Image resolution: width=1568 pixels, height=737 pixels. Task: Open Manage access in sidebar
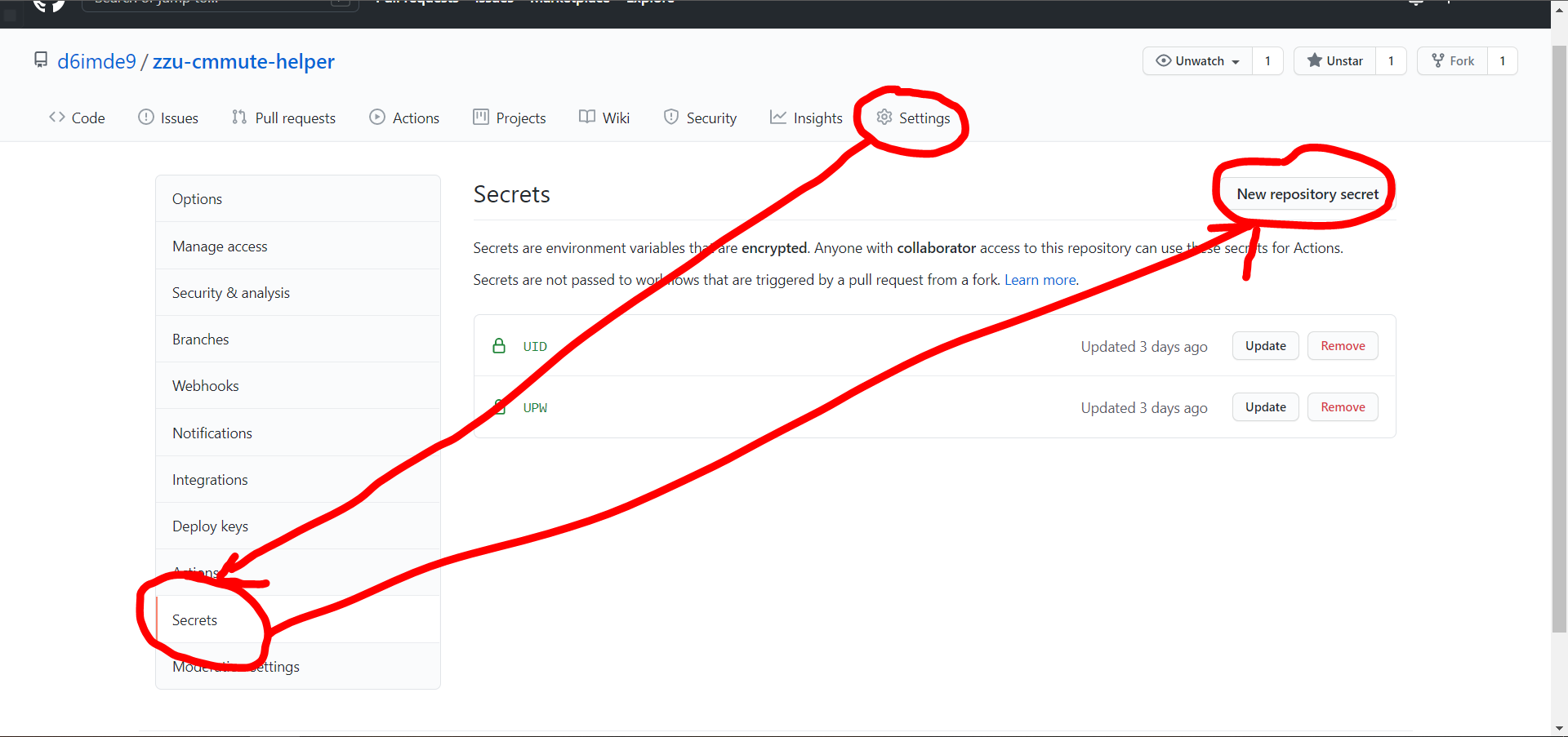tap(298, 246)
